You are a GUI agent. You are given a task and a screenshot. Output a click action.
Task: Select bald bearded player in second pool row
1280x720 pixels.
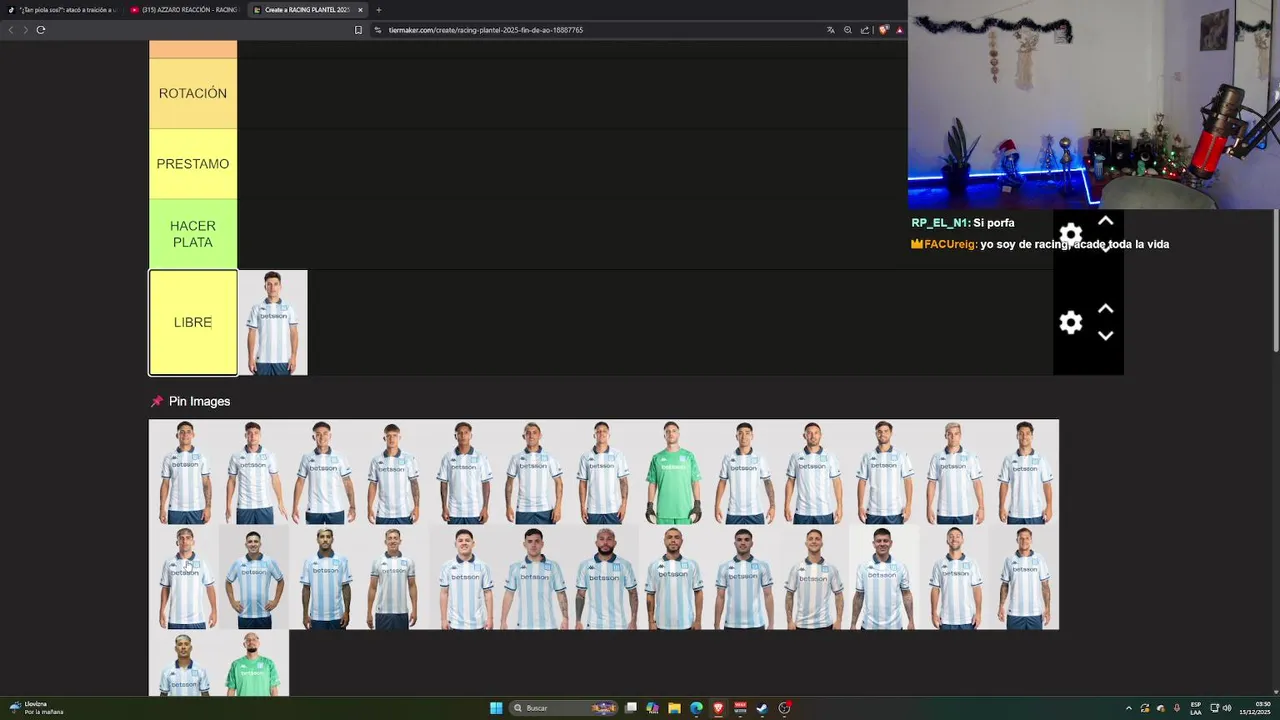point(604,577)
